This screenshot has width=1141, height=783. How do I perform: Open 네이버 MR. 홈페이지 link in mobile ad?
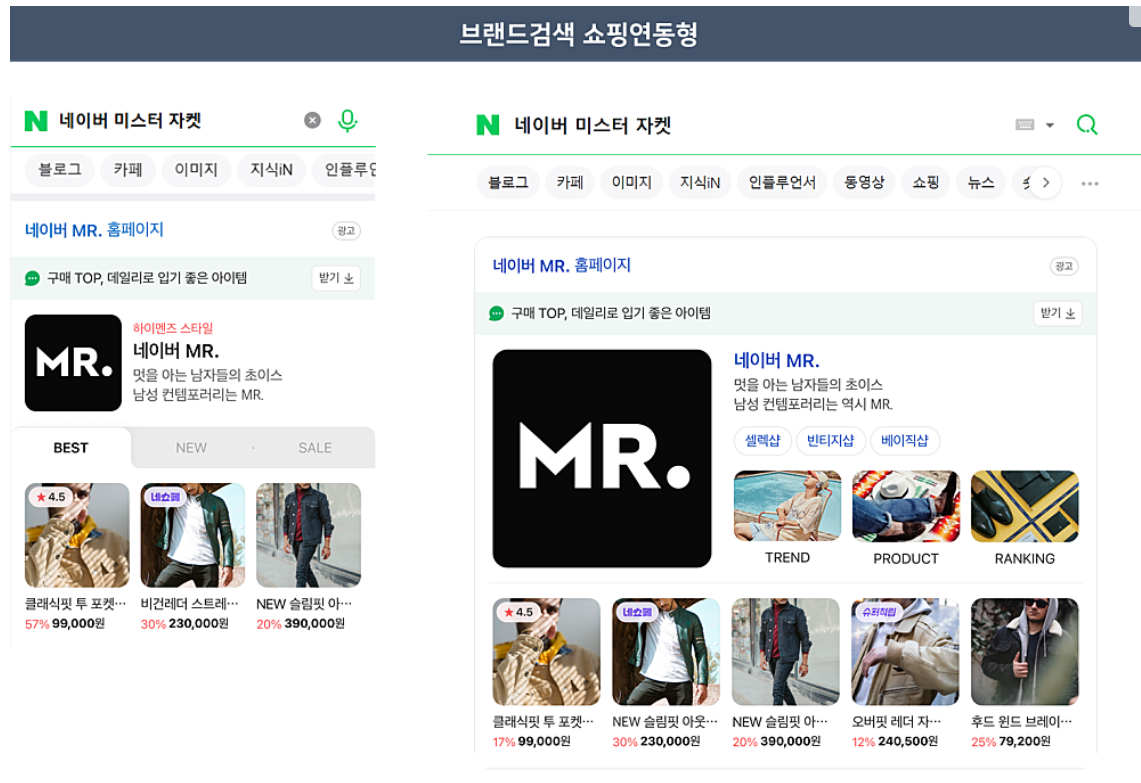pyautogui.click(x=95, y=230)
